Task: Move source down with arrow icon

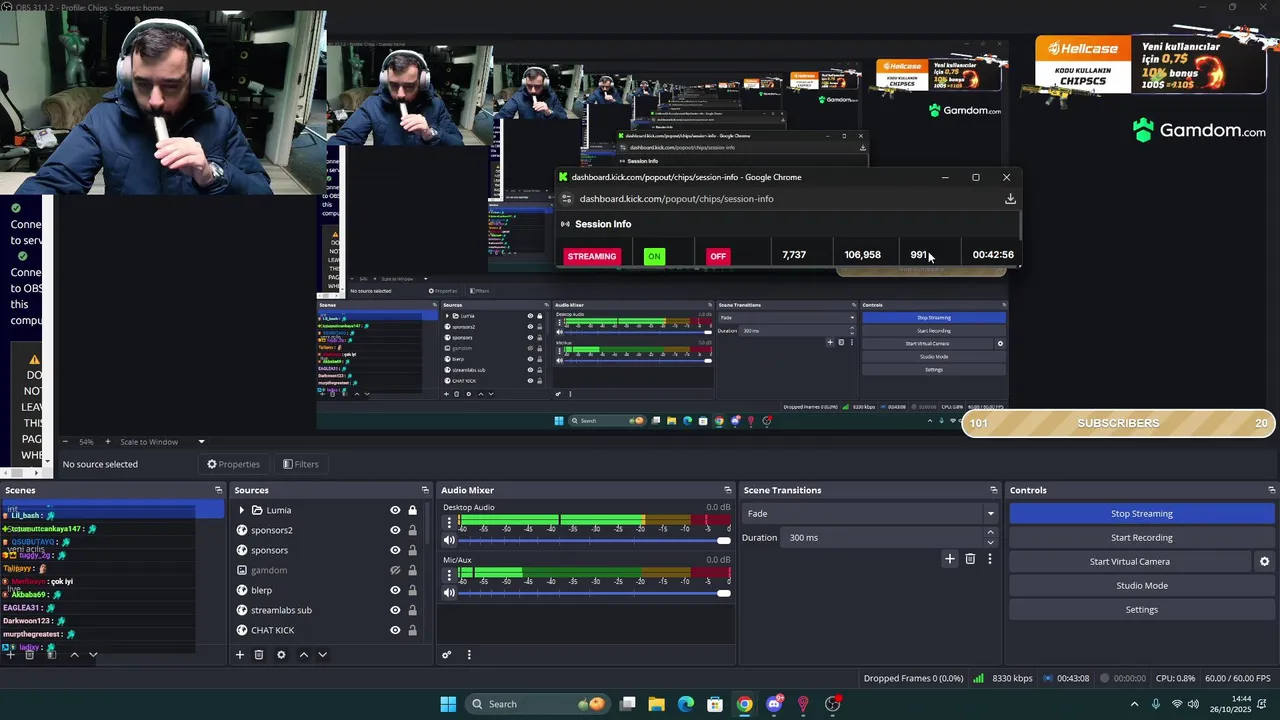Action: (x=322, y=654)
